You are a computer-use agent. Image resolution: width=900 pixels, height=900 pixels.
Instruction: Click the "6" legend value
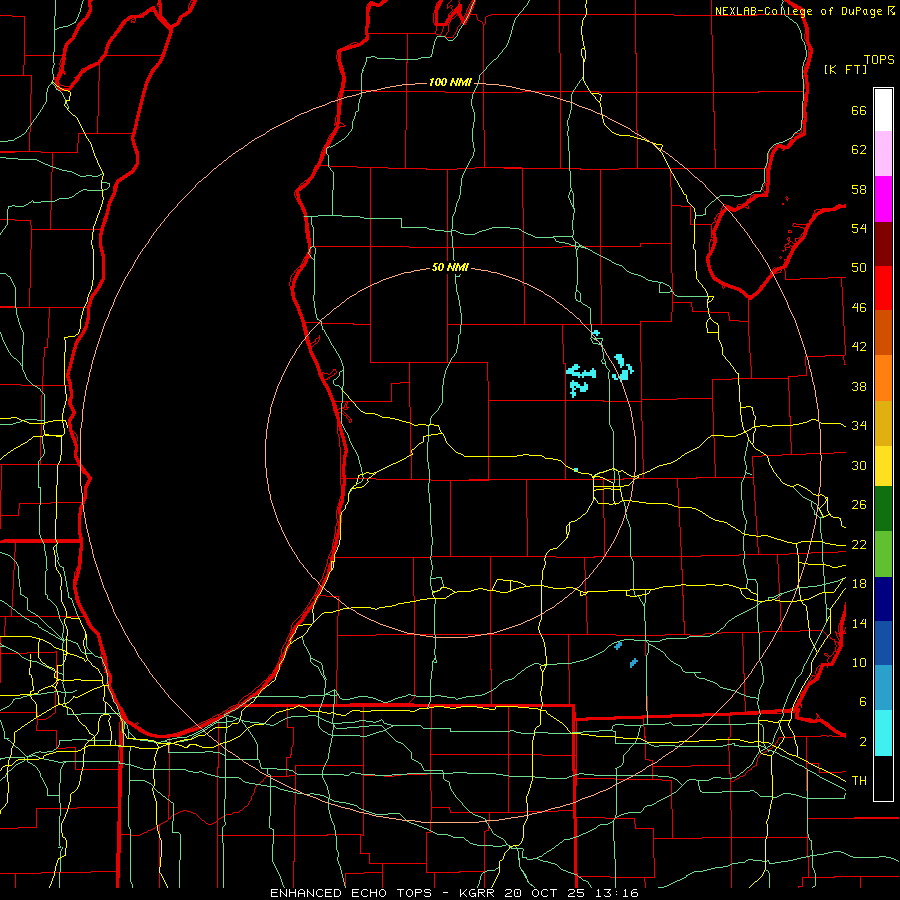click(x=862, y=702)
